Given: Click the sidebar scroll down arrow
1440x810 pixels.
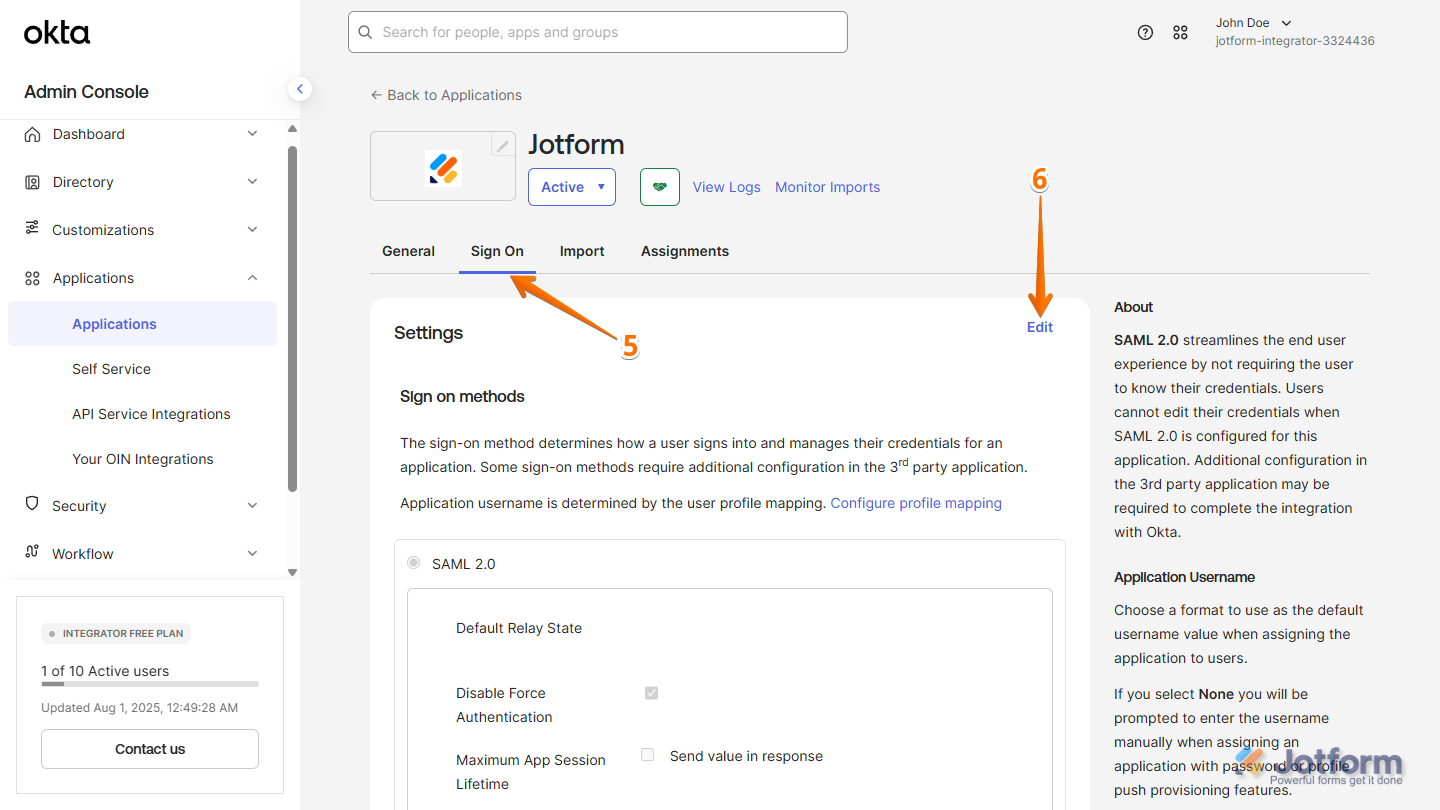Looking at the screenshot, I should click(292, 573).
